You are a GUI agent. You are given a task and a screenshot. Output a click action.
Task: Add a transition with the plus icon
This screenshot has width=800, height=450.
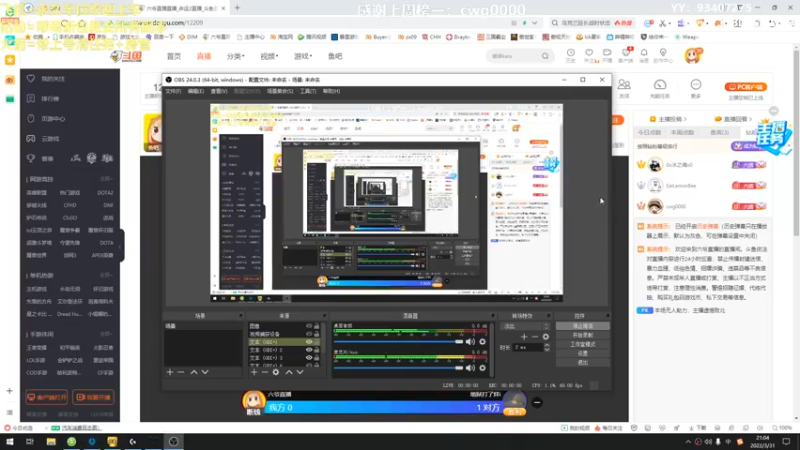tap(524, 337)
